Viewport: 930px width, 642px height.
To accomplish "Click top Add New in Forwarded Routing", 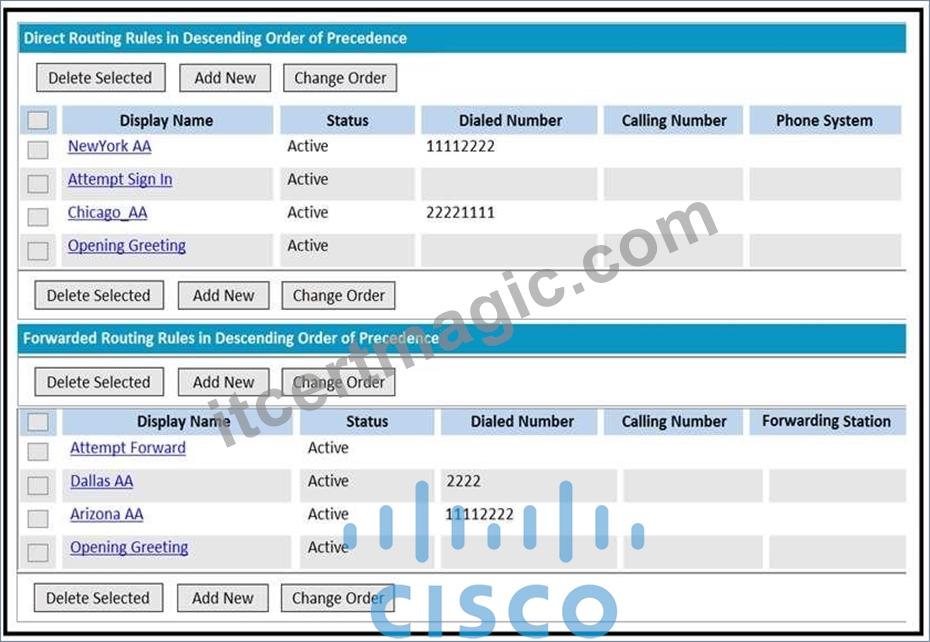I will point(224,382).
